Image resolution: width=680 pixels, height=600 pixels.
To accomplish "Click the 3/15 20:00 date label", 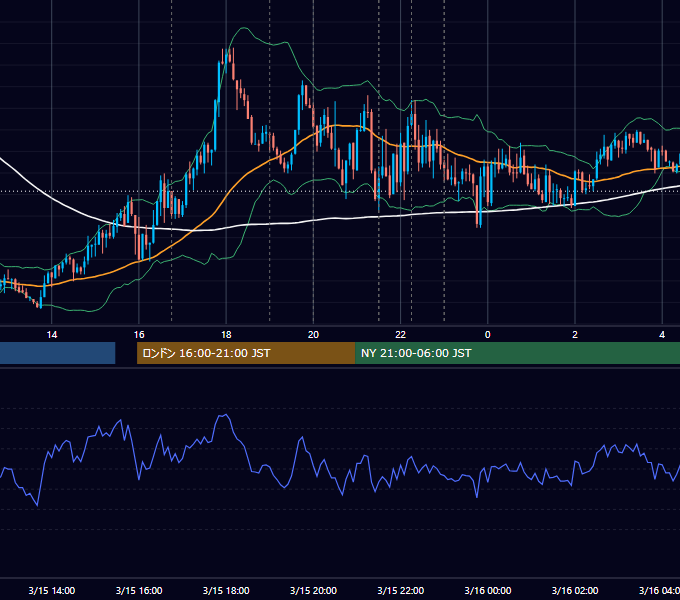I will pyautogui.click(x=313, y=590).
